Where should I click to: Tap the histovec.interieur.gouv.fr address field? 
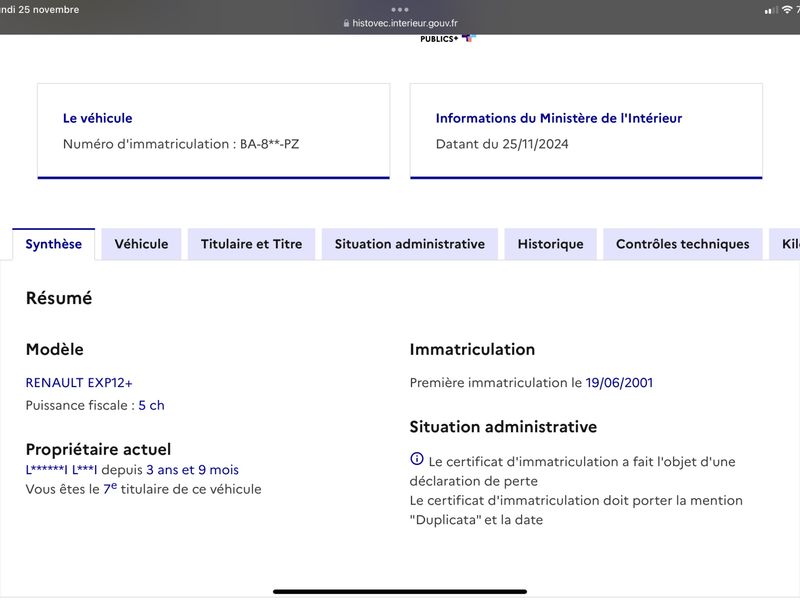(x=401, y=23)
